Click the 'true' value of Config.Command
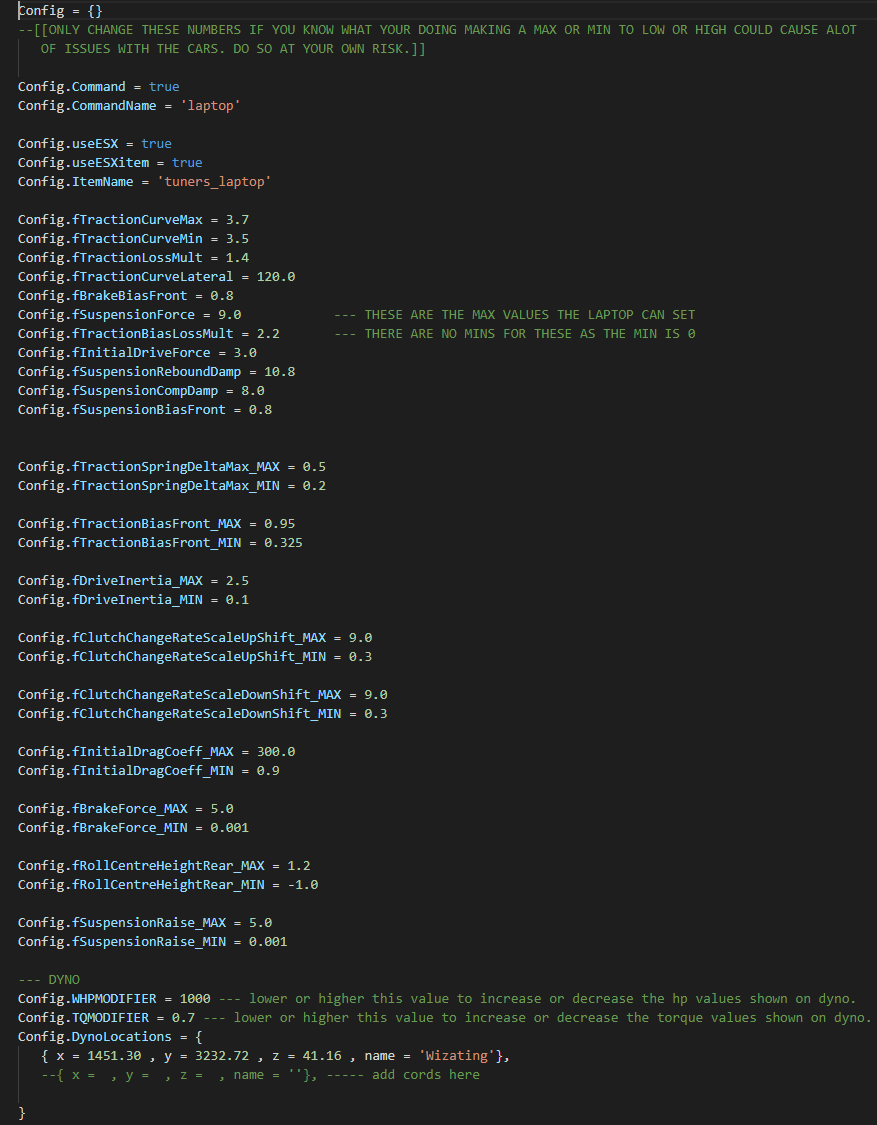This screenshot has height=1125, width=877. [x=164, y=86]
